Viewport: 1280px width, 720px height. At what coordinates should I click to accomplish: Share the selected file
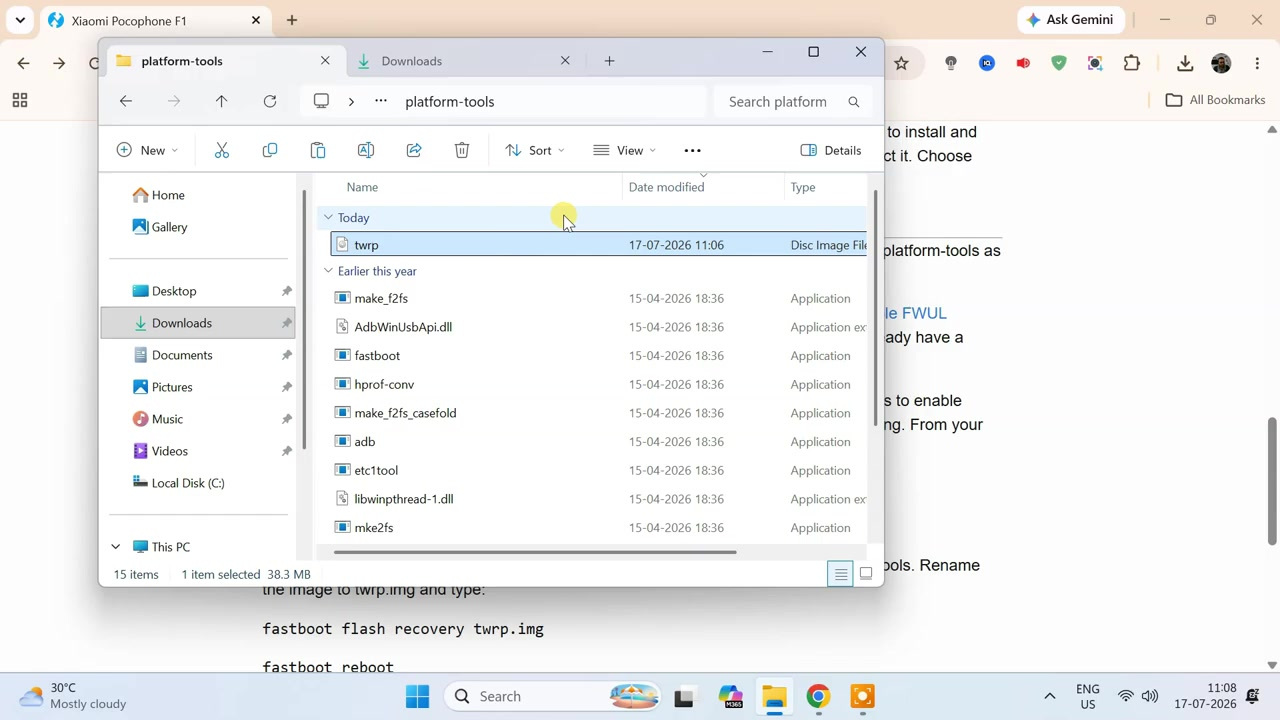[414, 150]
